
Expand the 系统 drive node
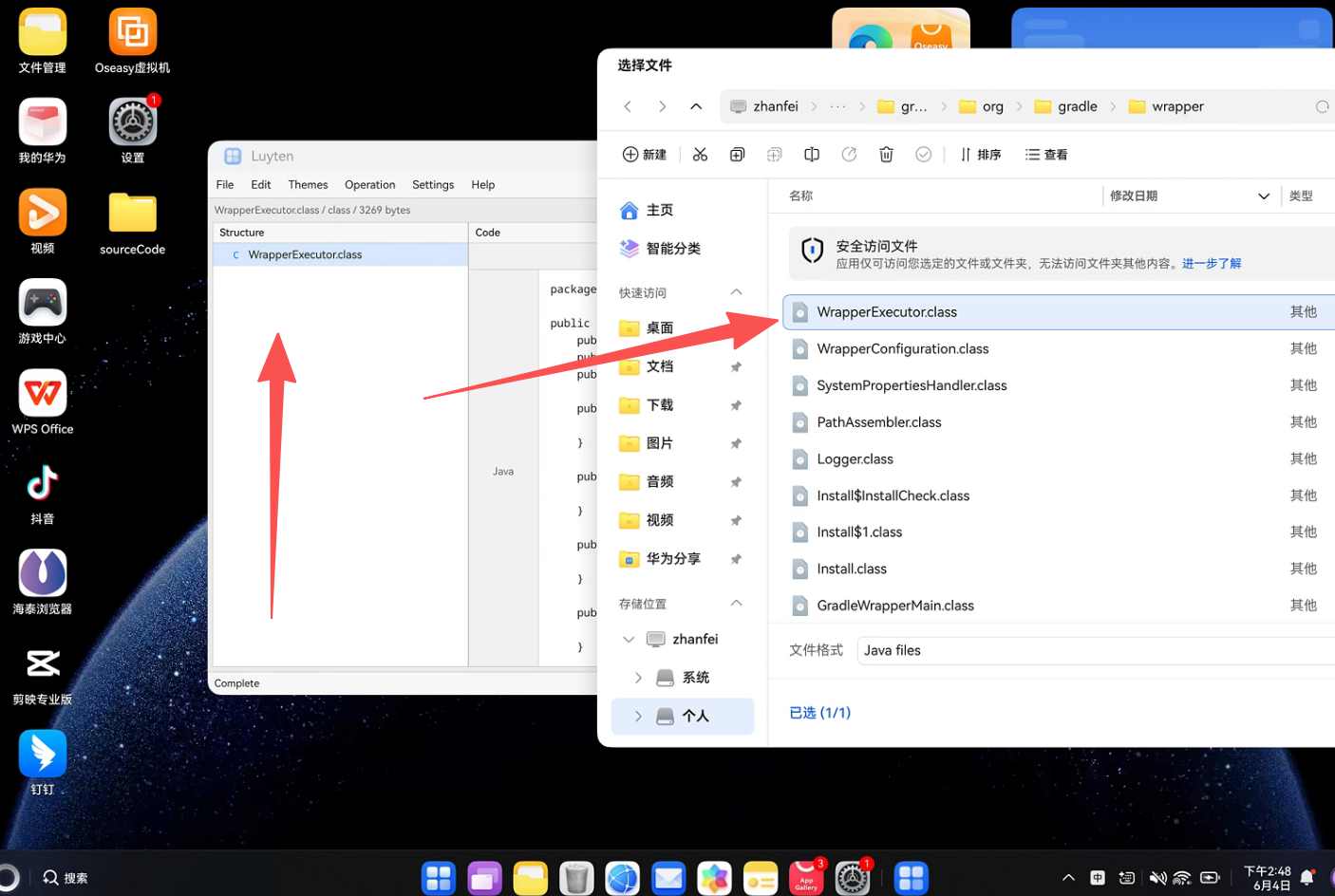point(638,678)
